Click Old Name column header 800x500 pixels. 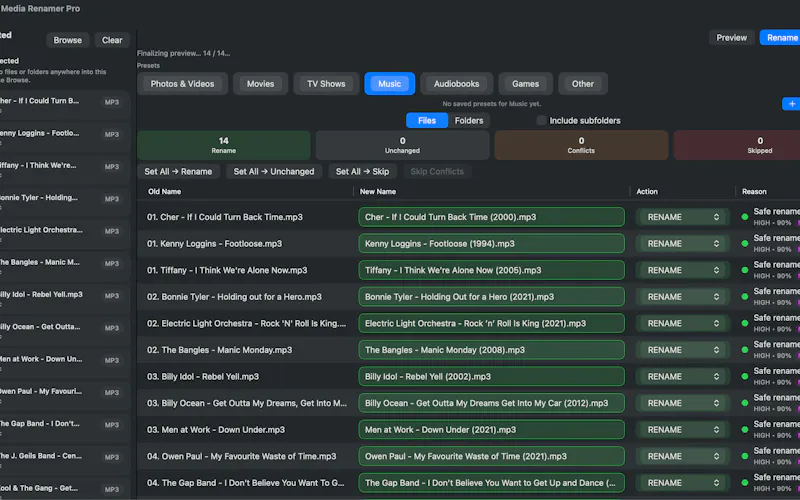[164, 191]
